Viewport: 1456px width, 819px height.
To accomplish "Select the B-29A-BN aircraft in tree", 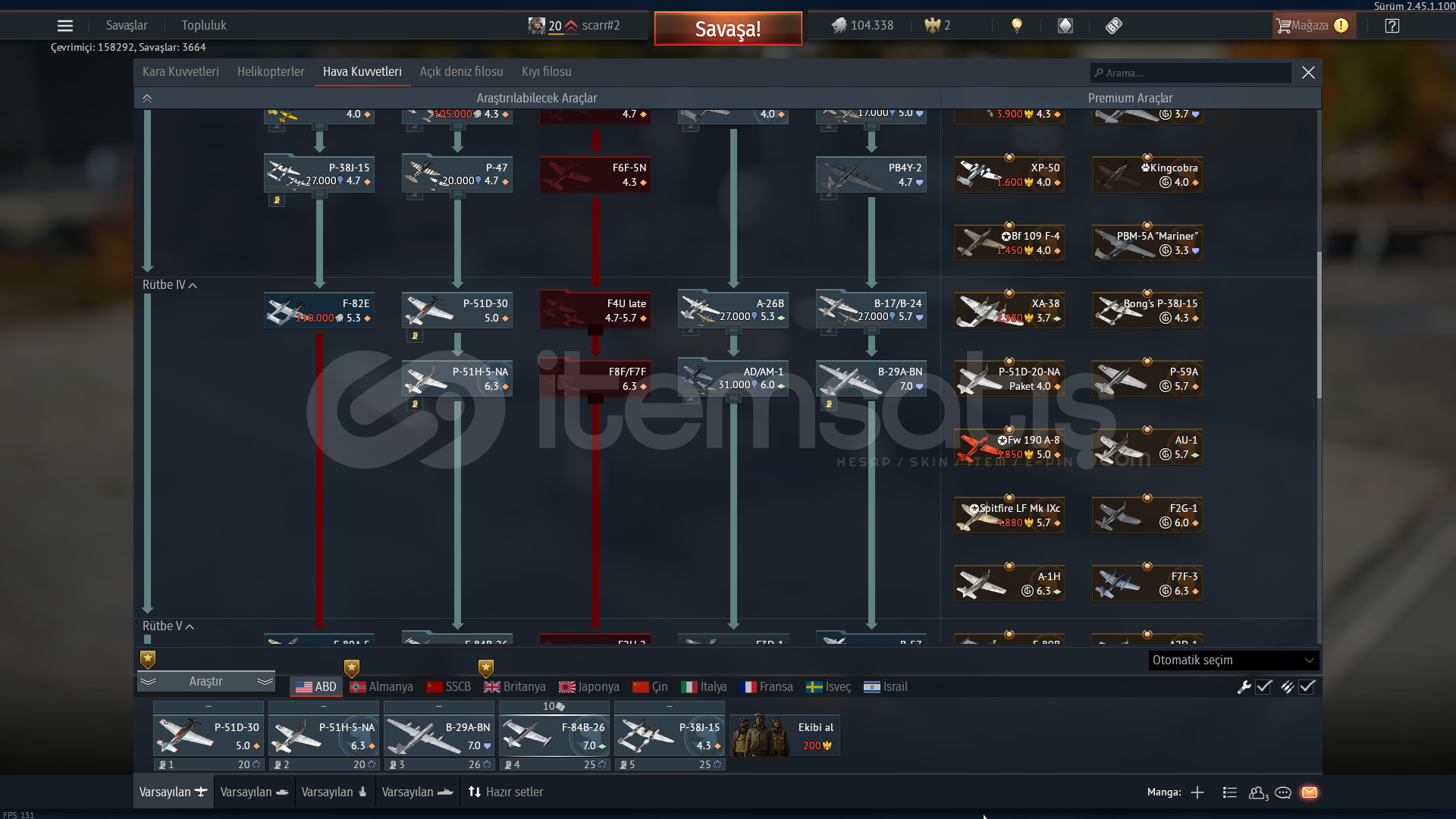I will click(871, 378).
